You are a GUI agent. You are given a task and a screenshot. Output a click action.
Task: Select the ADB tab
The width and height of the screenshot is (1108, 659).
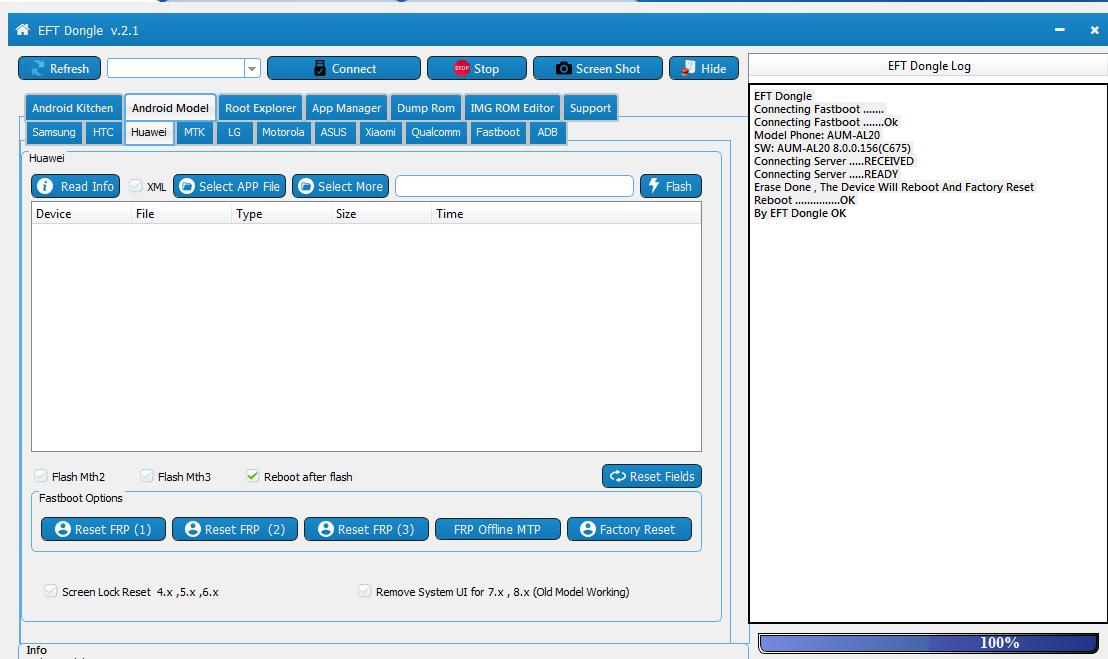pos(547,132)
